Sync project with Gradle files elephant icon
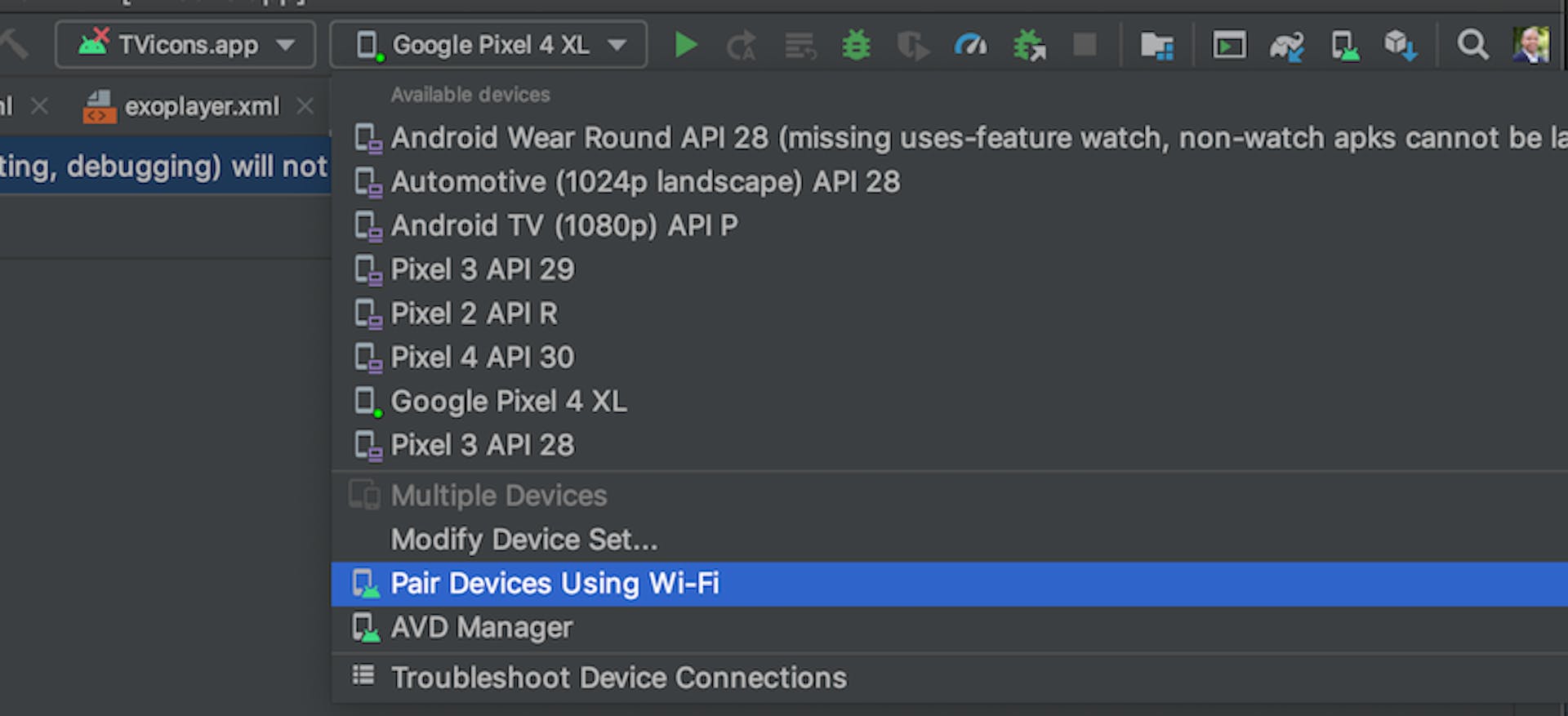This screenshot has height=716, width=1568. pyautogui.click(x=1286, y=46)
